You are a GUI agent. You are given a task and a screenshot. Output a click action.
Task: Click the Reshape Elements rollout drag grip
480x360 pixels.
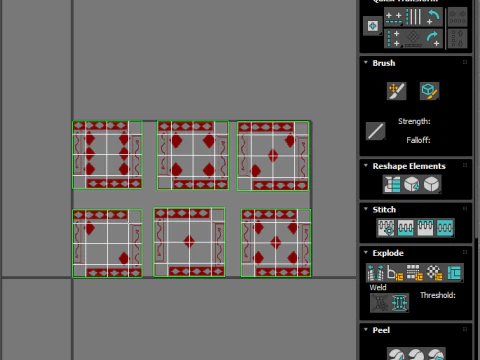click(x=465, y=165)
